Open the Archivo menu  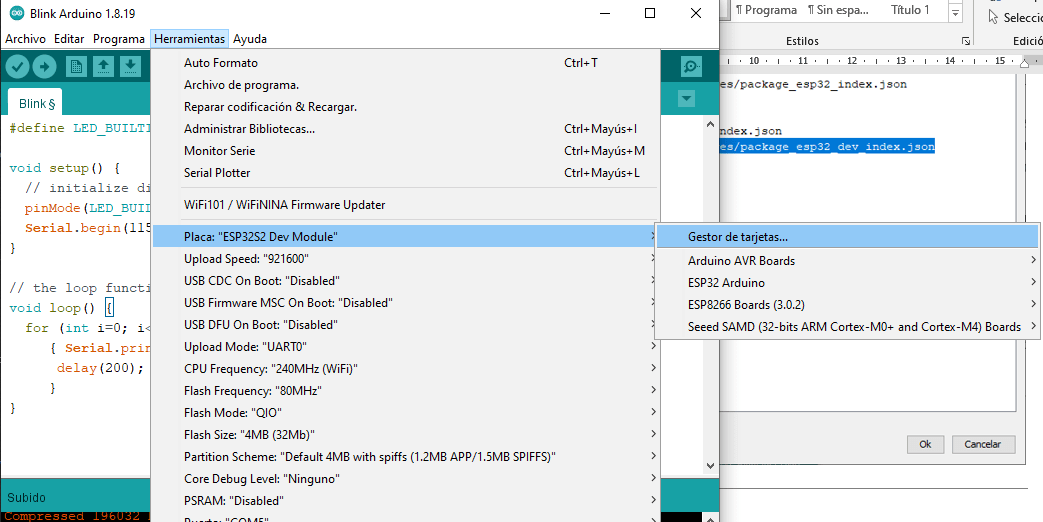coord(25,39)
